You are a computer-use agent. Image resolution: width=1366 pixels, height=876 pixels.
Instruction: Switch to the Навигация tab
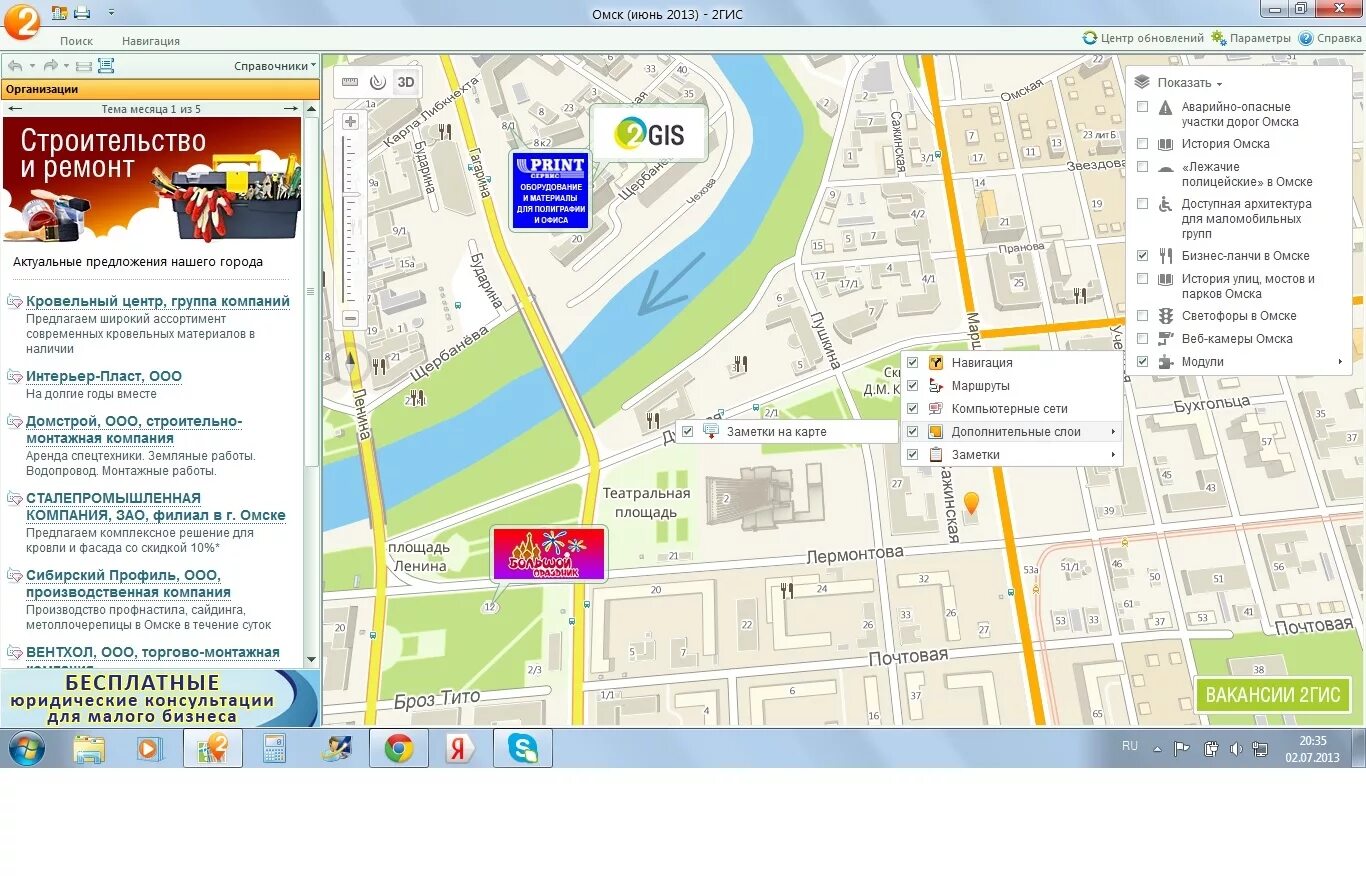click(x=151, y=41)
